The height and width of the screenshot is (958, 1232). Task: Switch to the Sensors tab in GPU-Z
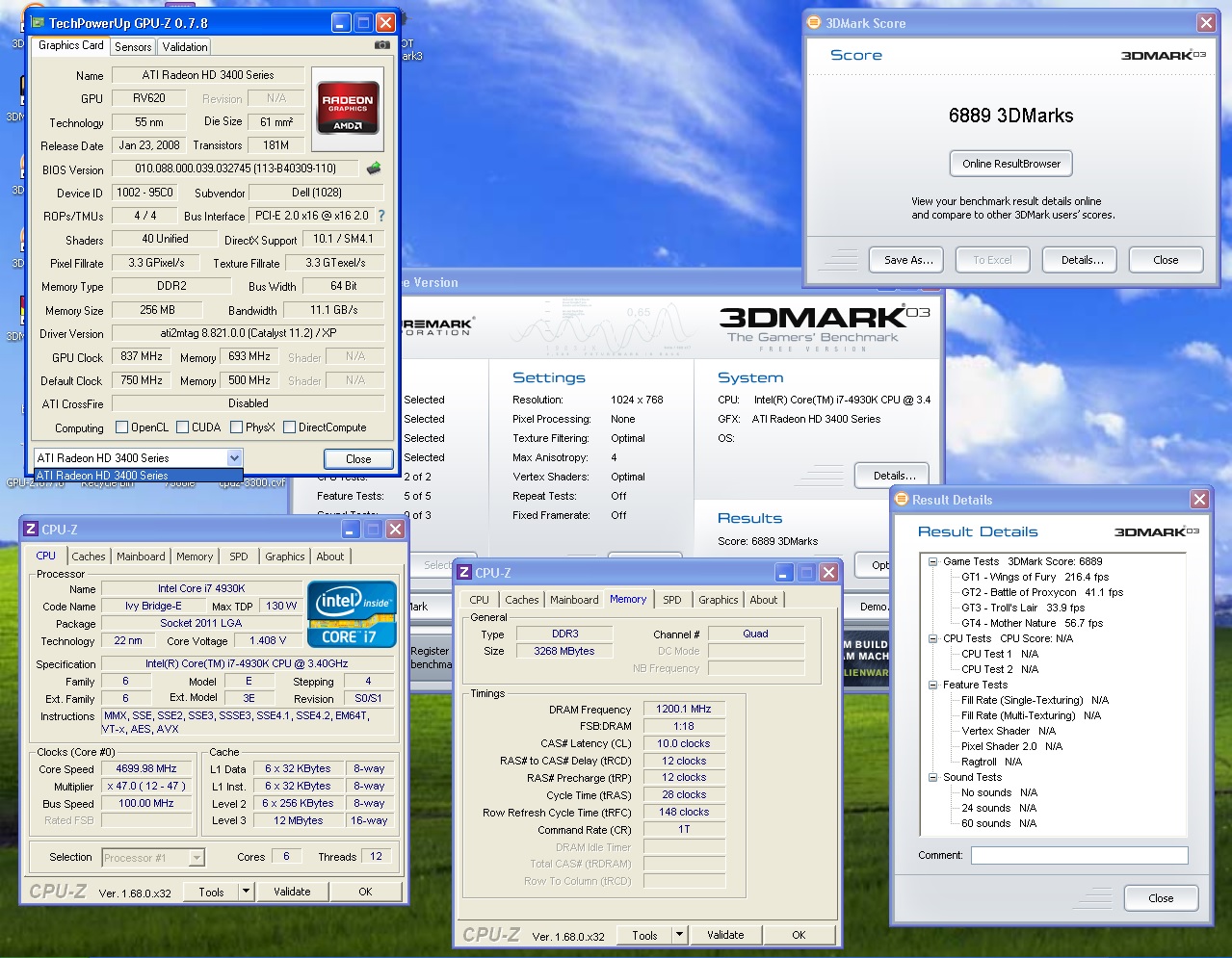pos(133,46)
